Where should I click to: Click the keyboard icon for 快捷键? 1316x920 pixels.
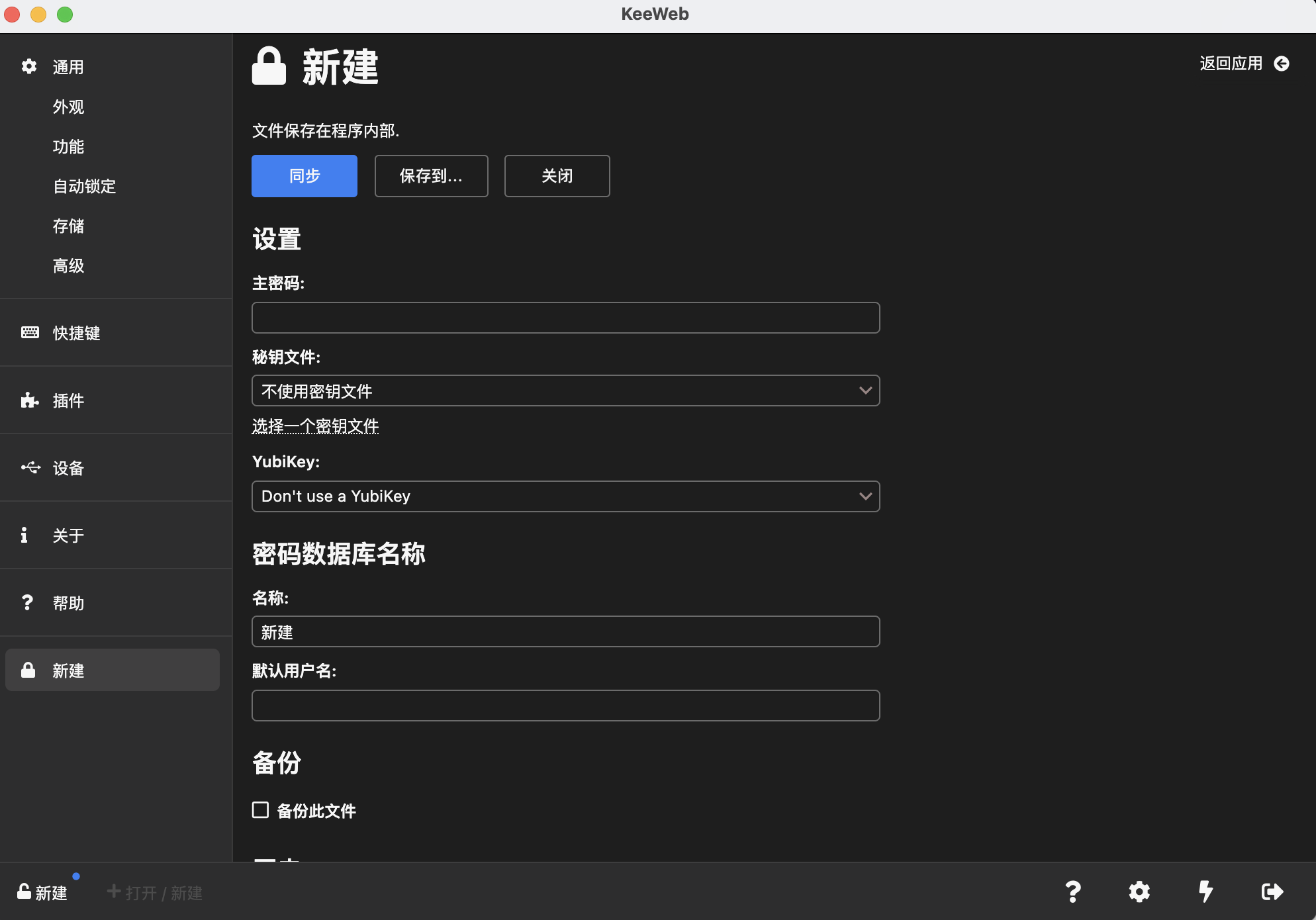pyautogui.click(x=30, y=333)
